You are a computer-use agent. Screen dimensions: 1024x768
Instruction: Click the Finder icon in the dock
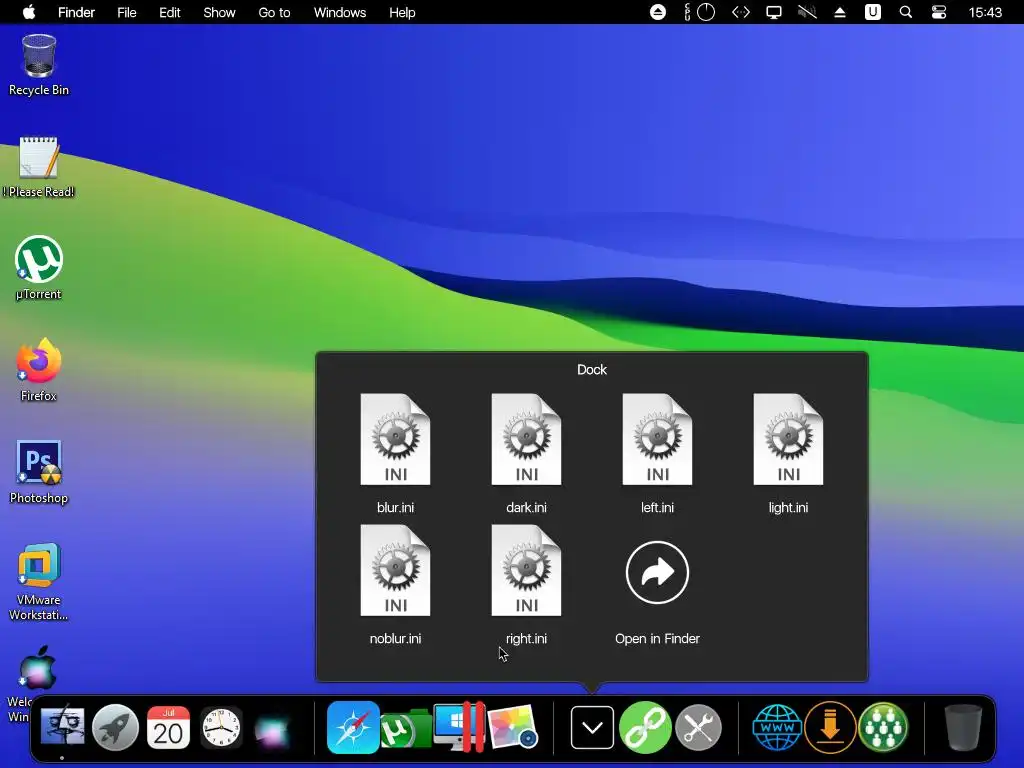point(63,727)
